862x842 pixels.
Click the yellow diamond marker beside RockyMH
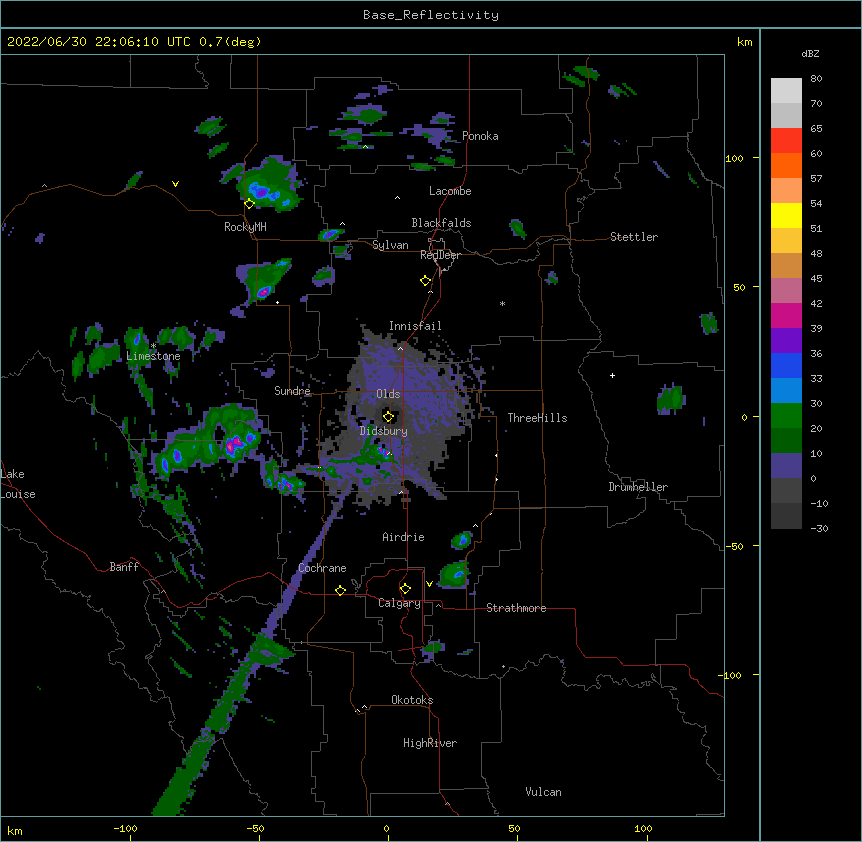(249, 203)
